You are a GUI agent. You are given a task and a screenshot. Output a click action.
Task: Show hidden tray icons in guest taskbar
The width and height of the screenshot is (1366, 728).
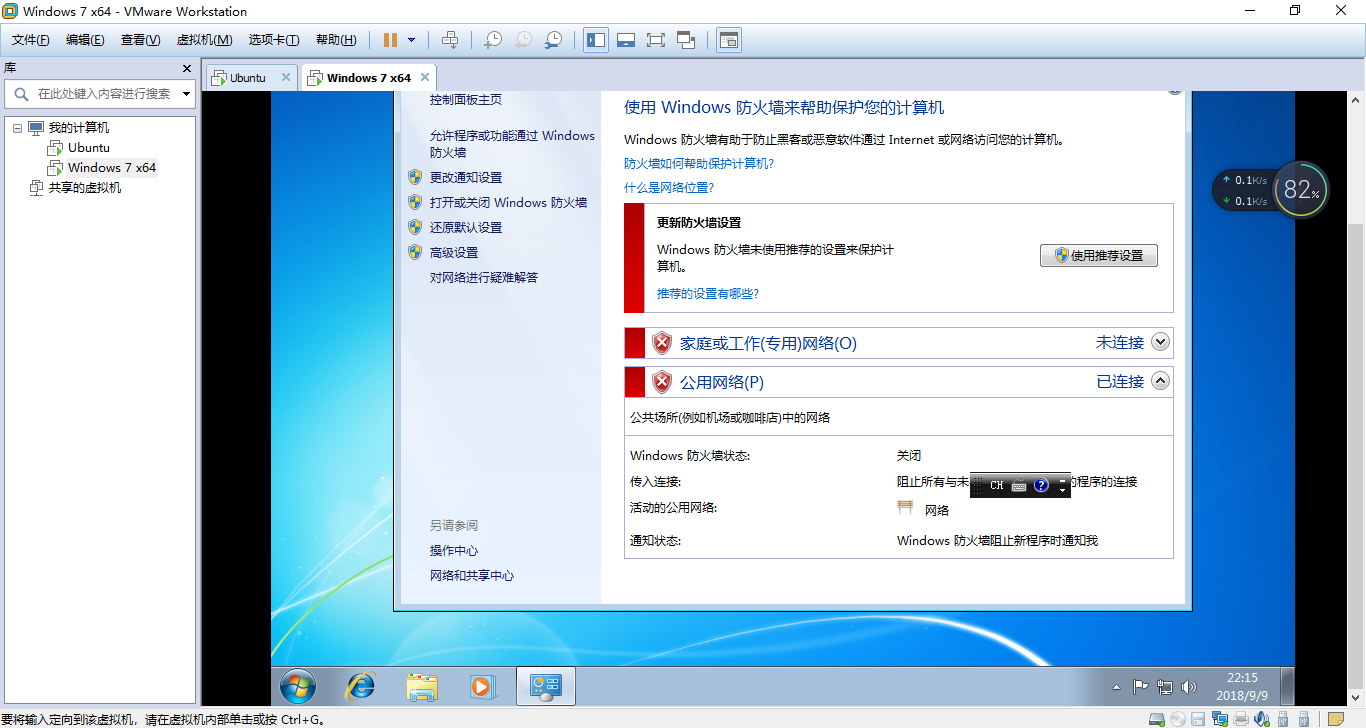pyautogui.click(x=1117, y=688)
